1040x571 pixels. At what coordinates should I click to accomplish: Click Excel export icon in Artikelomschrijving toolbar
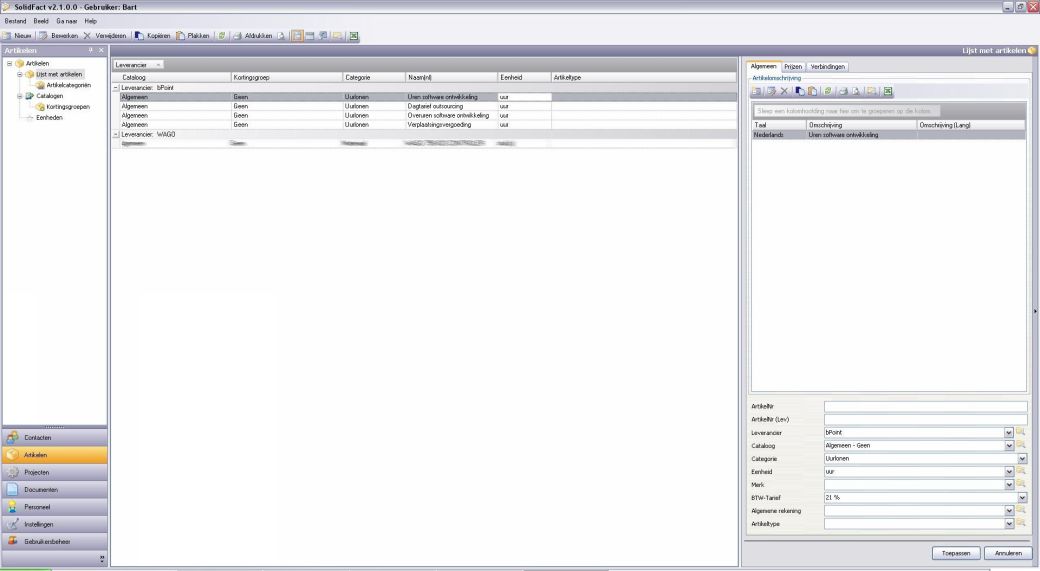(887, 91)
